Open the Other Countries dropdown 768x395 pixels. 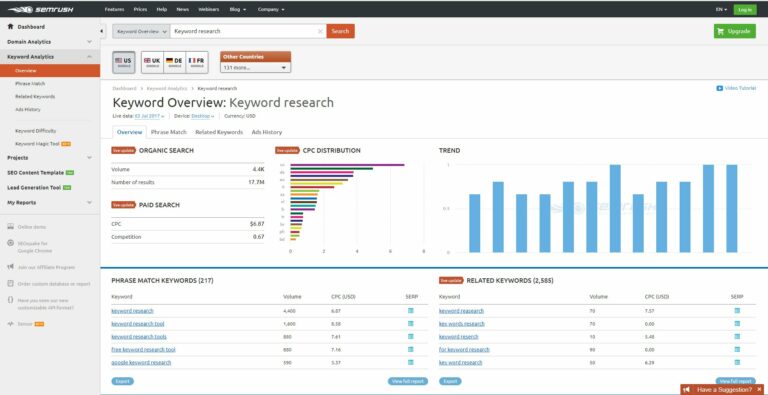255,68
